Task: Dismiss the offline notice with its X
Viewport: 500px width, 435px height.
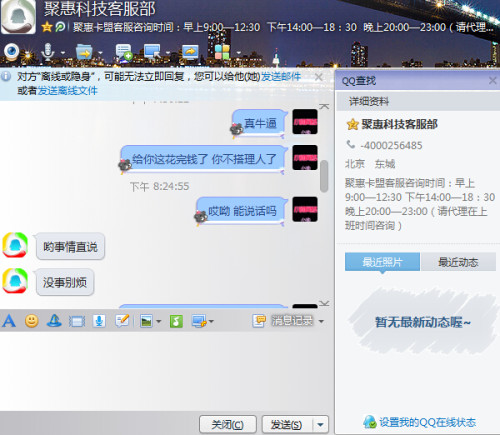Action: pos(318,77)
